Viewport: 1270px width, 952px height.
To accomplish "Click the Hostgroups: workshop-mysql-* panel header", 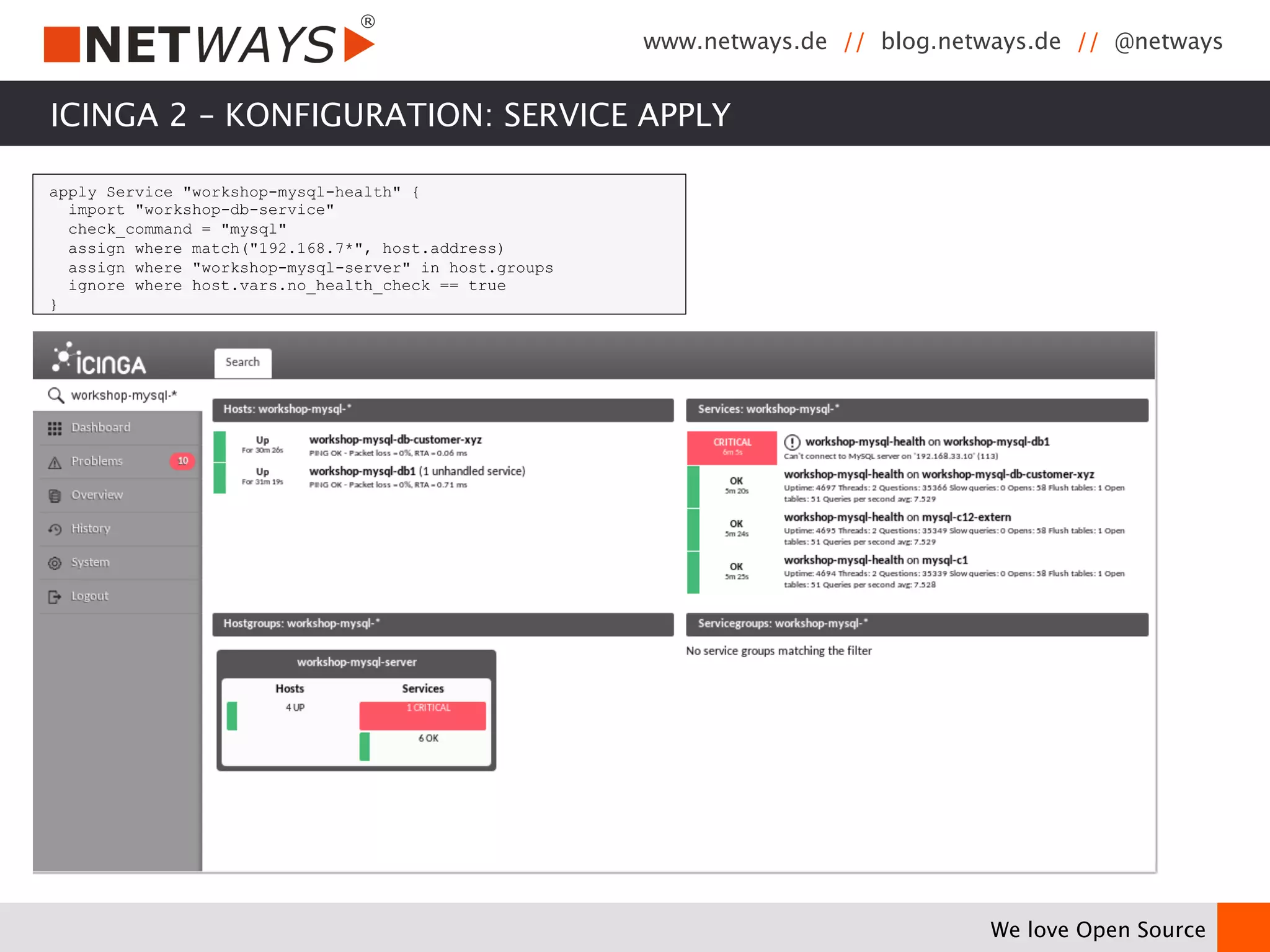I will pyautogui.click(x=443, y=624).
